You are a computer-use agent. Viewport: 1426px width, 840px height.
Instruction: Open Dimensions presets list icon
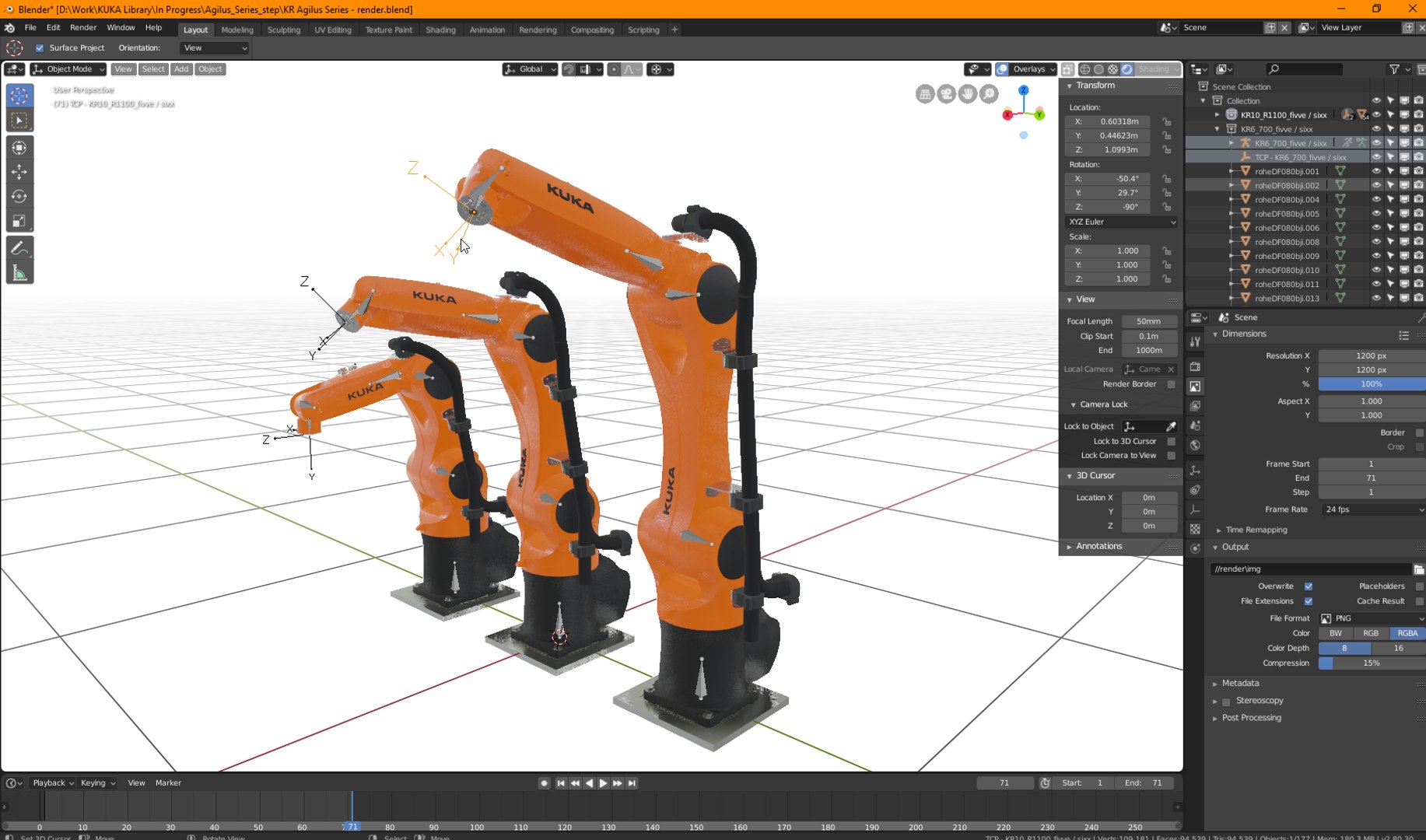click(1404, 334)
